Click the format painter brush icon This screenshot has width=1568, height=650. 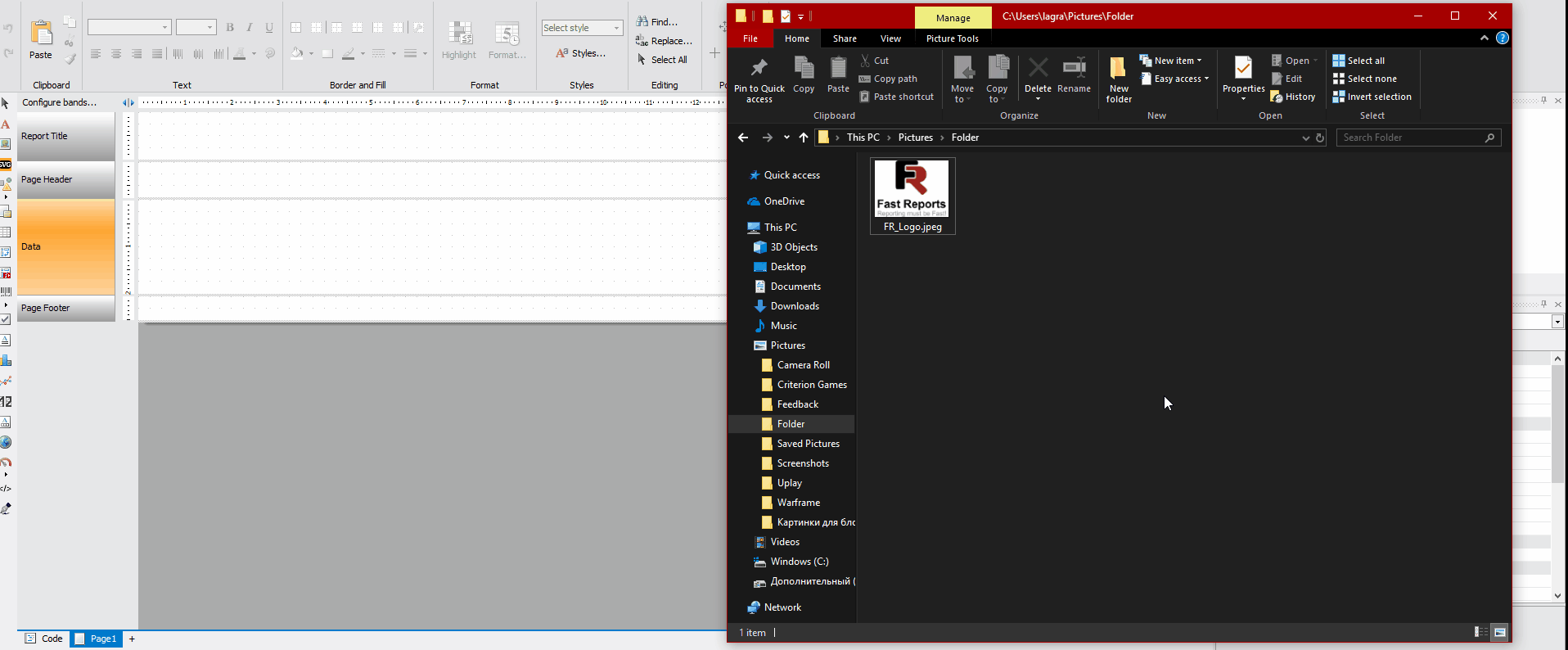tap(70, 58)
